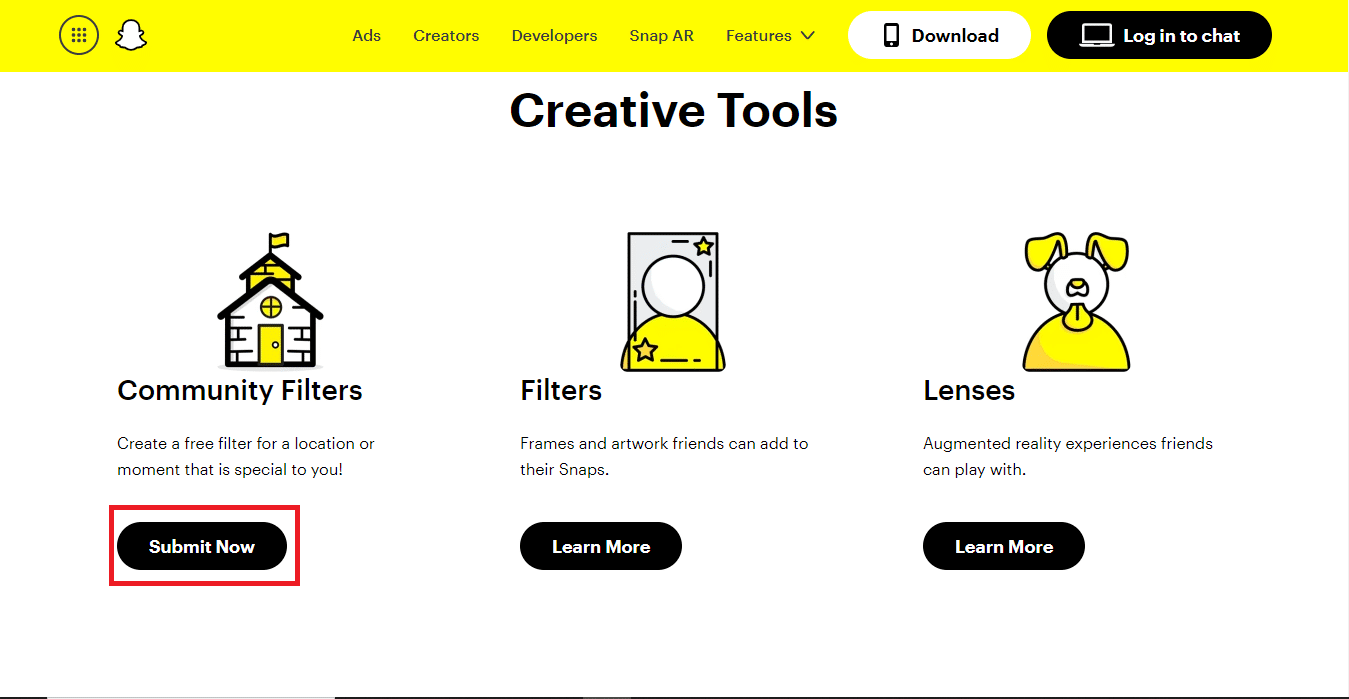Click the 'Create a free filter' description
The width and height of the screenshot is (1349, 699).
(246, 456)
